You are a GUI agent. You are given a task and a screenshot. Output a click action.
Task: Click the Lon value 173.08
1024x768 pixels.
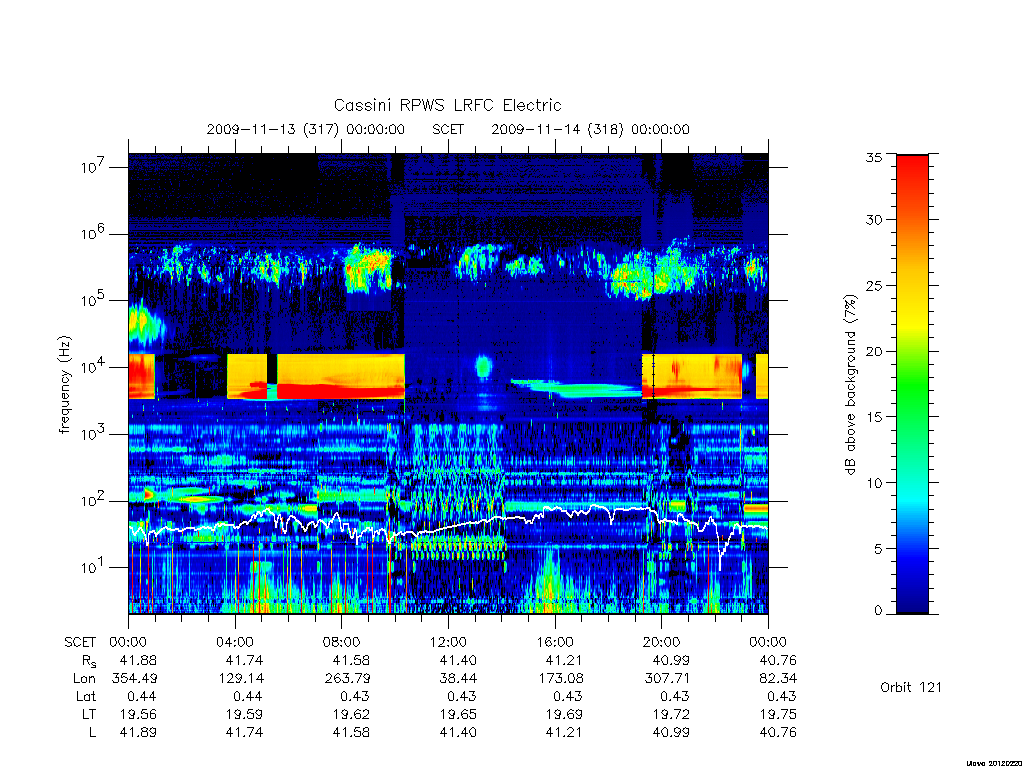[x=562, y=679]
